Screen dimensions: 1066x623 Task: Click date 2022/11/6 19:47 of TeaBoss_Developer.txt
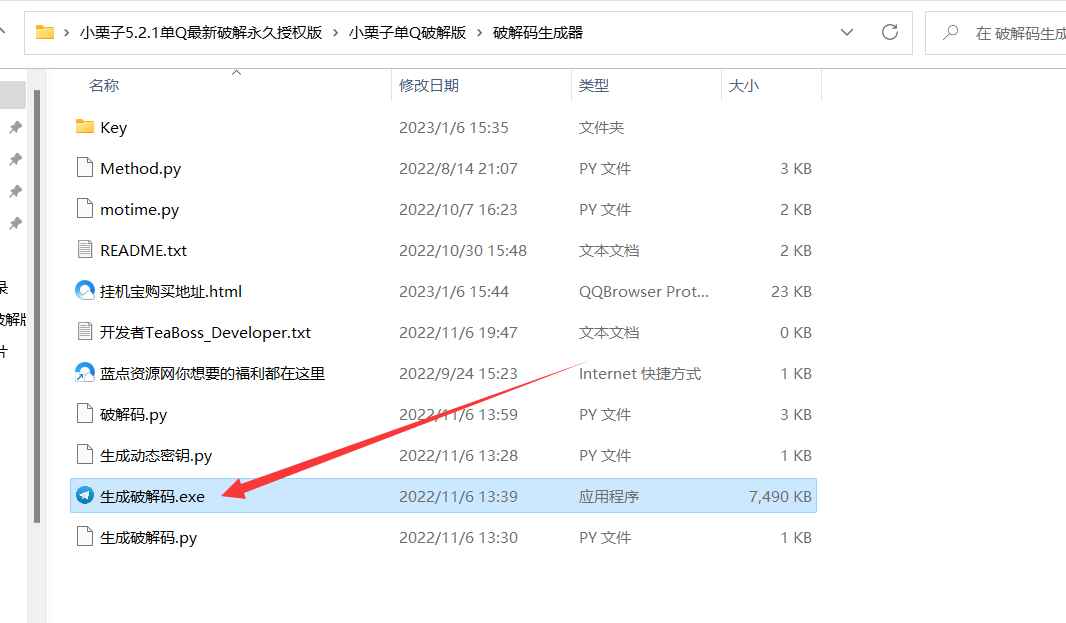point(458,333)
